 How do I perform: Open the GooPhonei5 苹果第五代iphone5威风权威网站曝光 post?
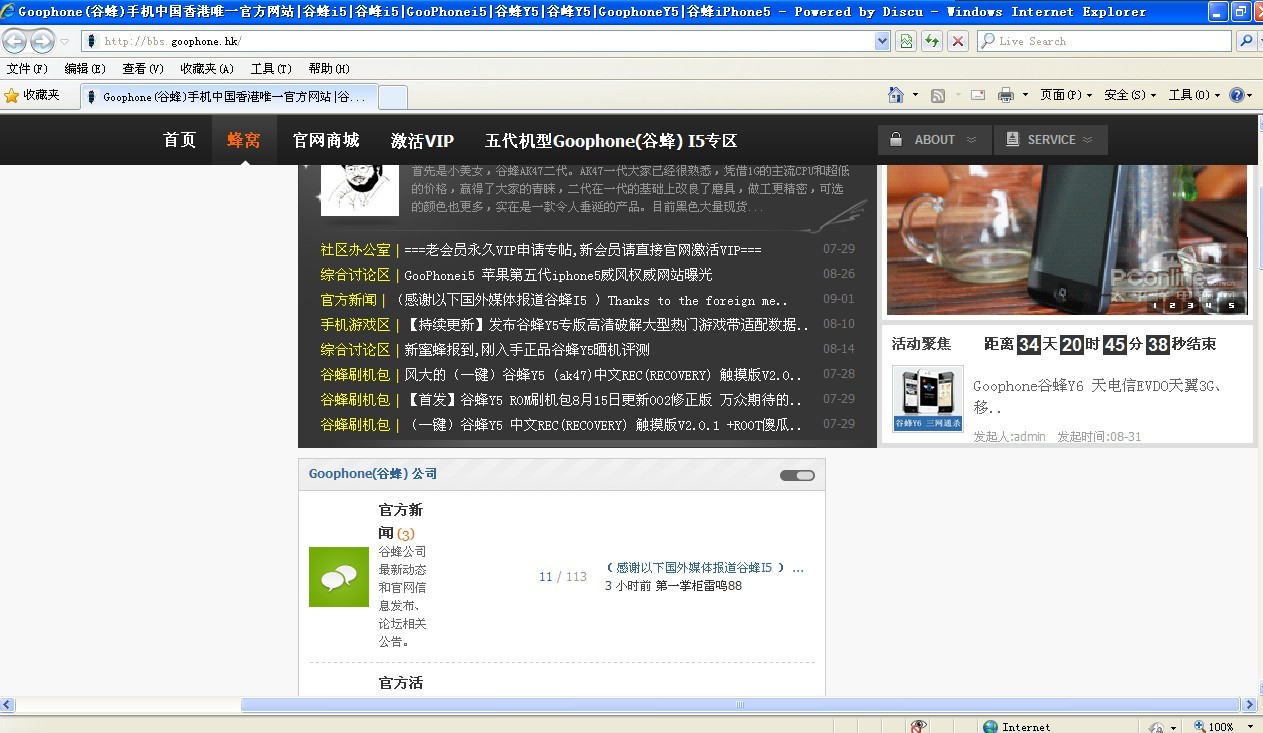point(558,275)
